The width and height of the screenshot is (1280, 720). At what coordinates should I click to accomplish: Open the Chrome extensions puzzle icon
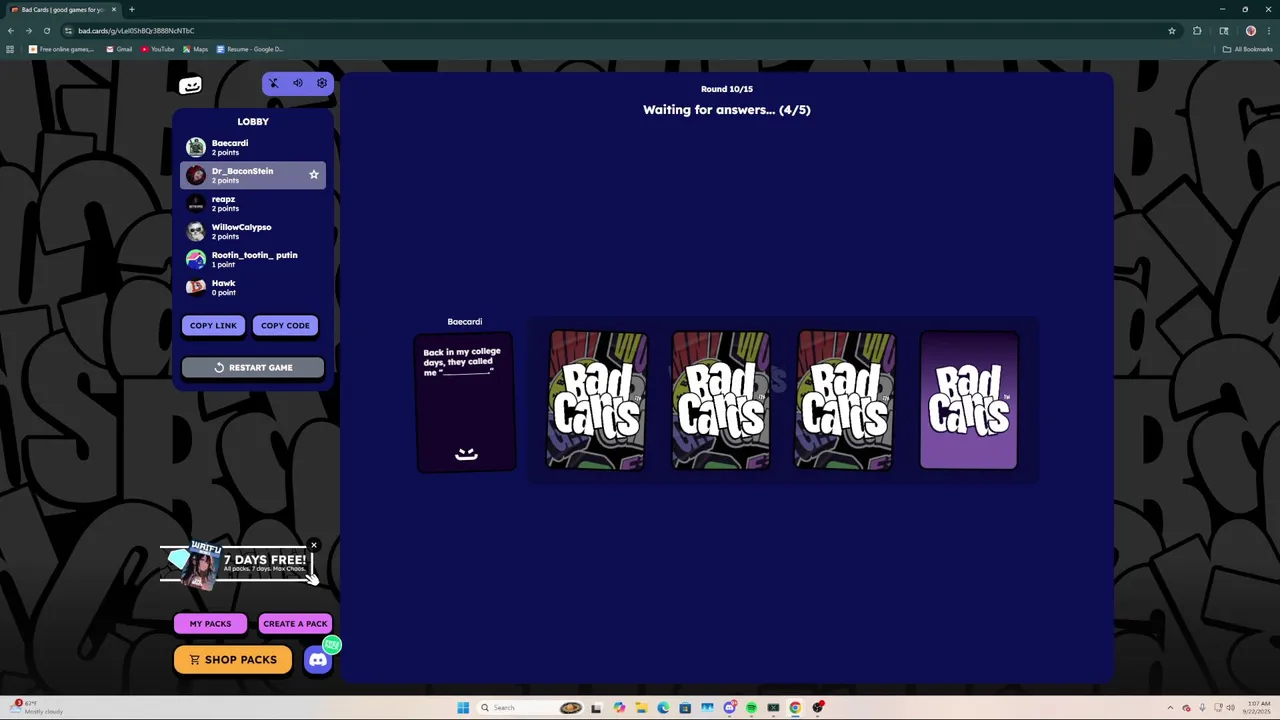[x=1197, y=31]
